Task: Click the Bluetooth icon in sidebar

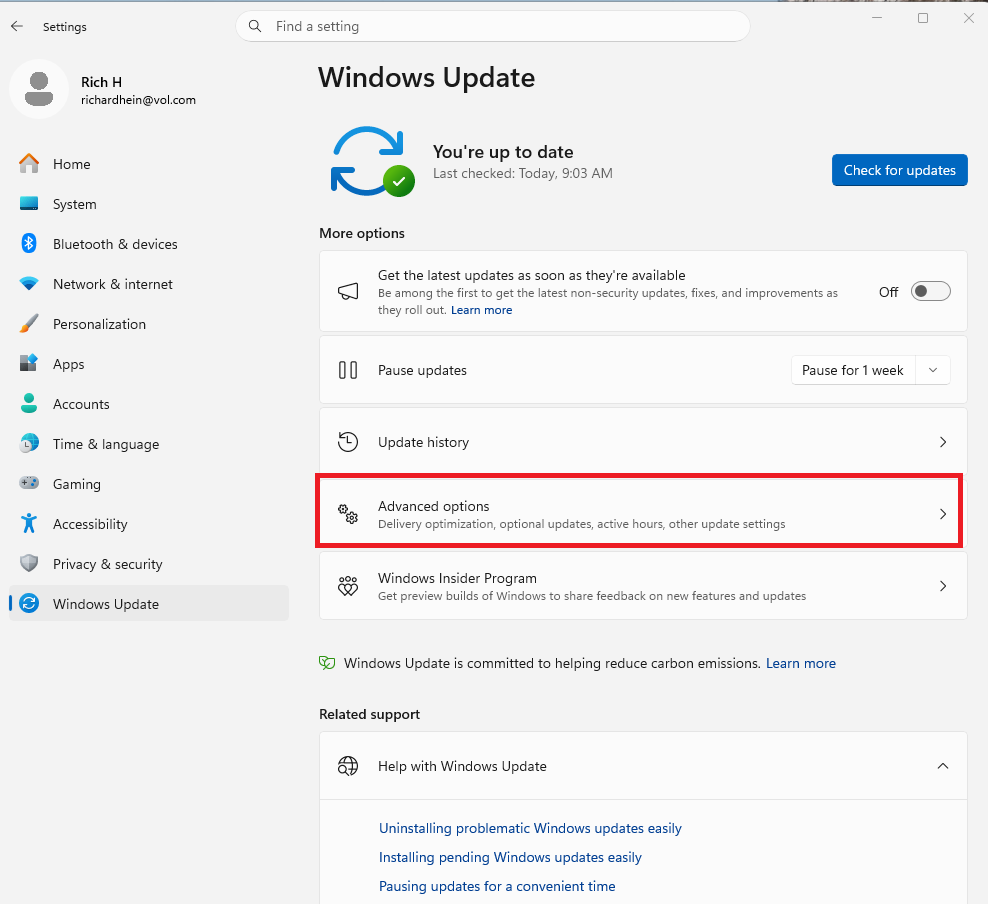Action: [29, 244]
